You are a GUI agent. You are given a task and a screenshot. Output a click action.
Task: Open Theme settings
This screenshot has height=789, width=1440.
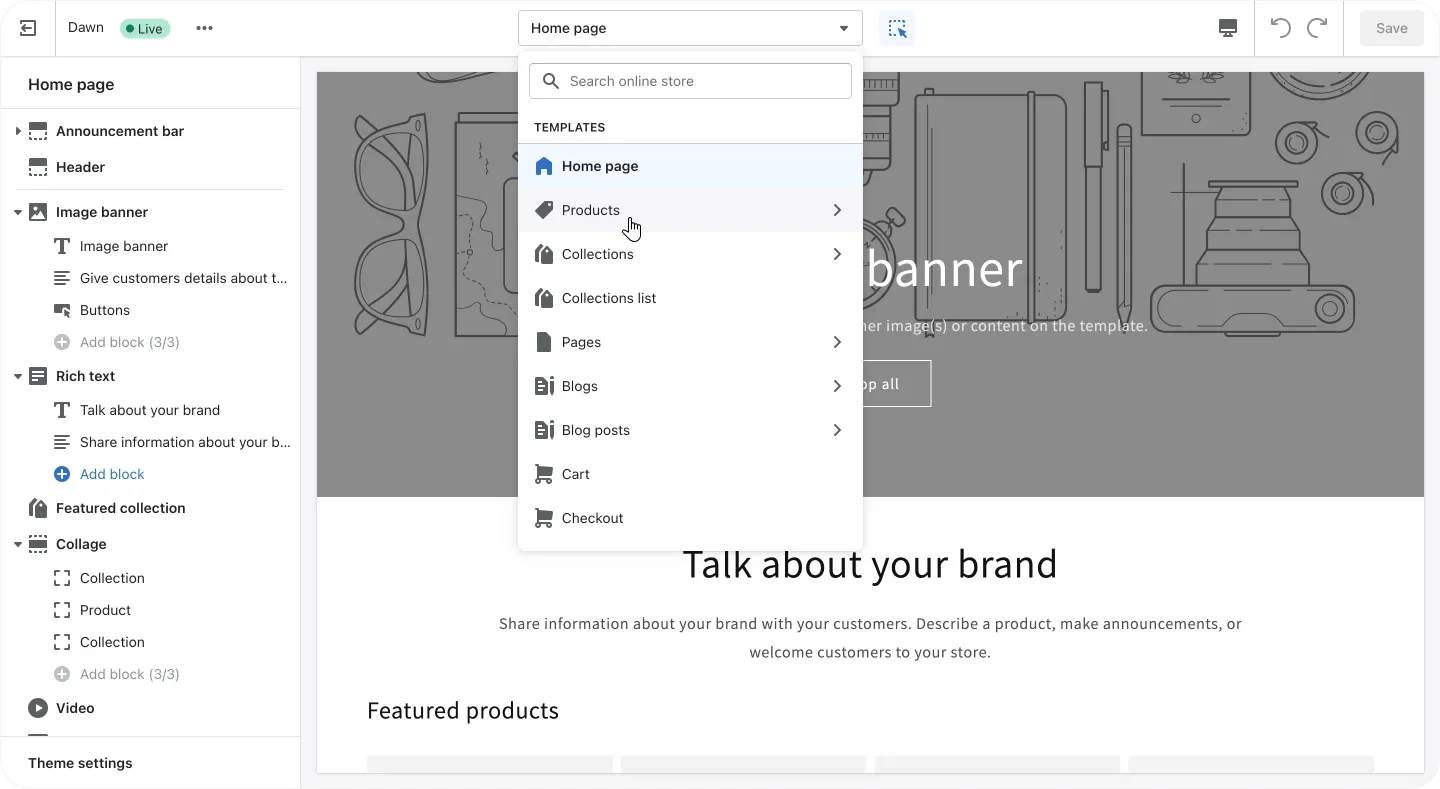click(80, 763)
